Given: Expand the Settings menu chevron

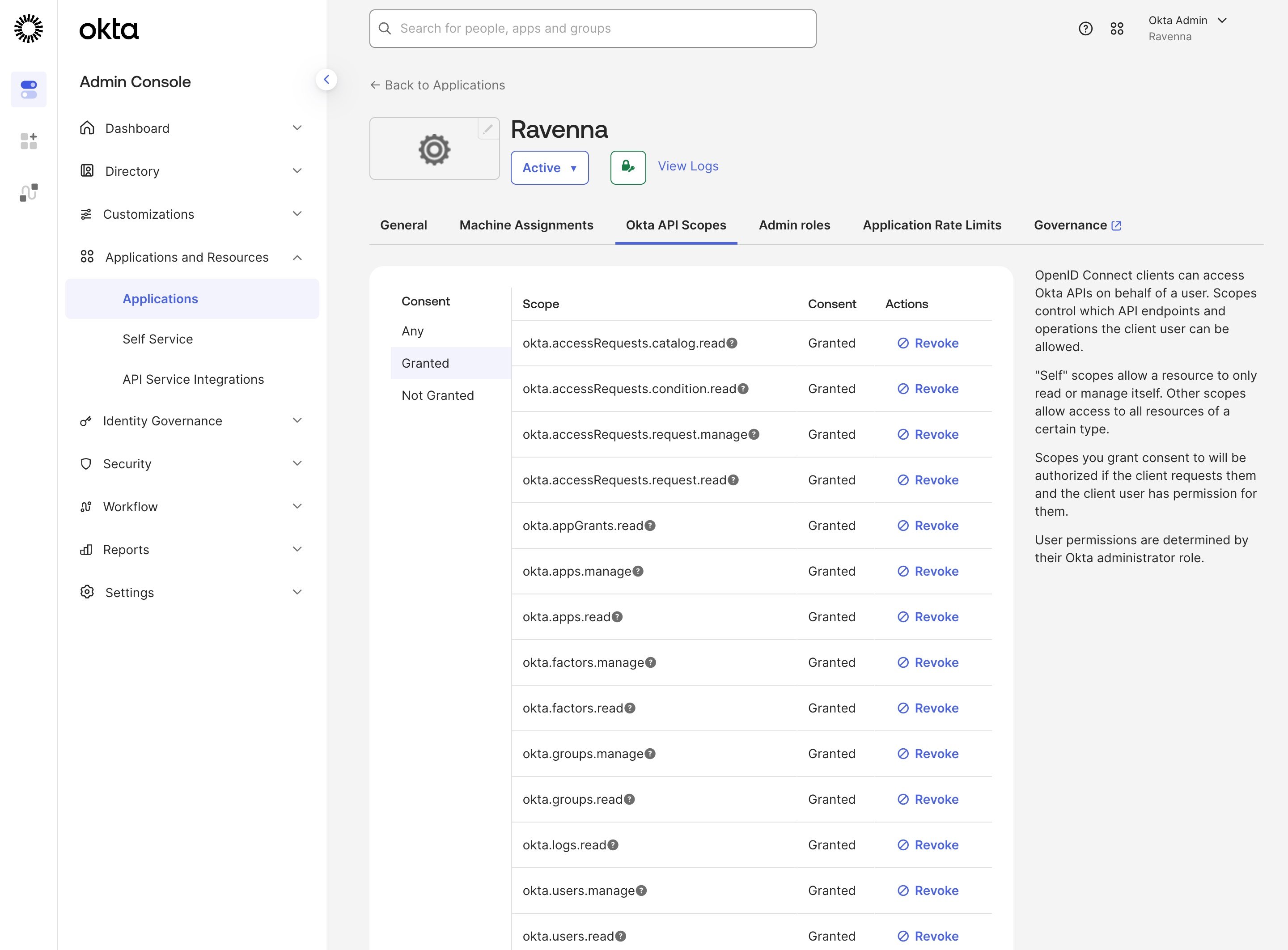Looking at the screenshot, I should click(297, 592).
